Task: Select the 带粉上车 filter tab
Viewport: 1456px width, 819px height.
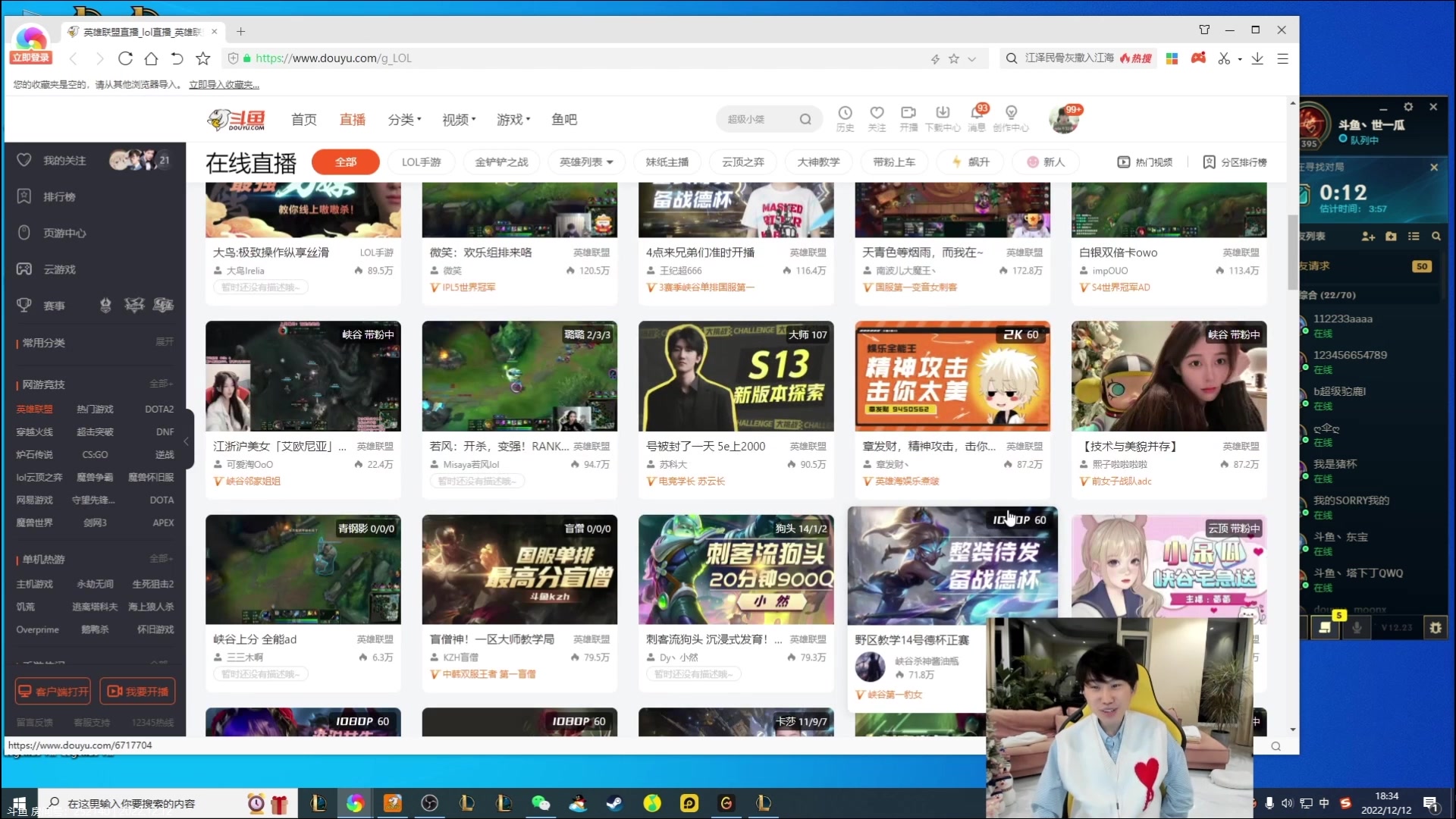Action: coord(894,162)
